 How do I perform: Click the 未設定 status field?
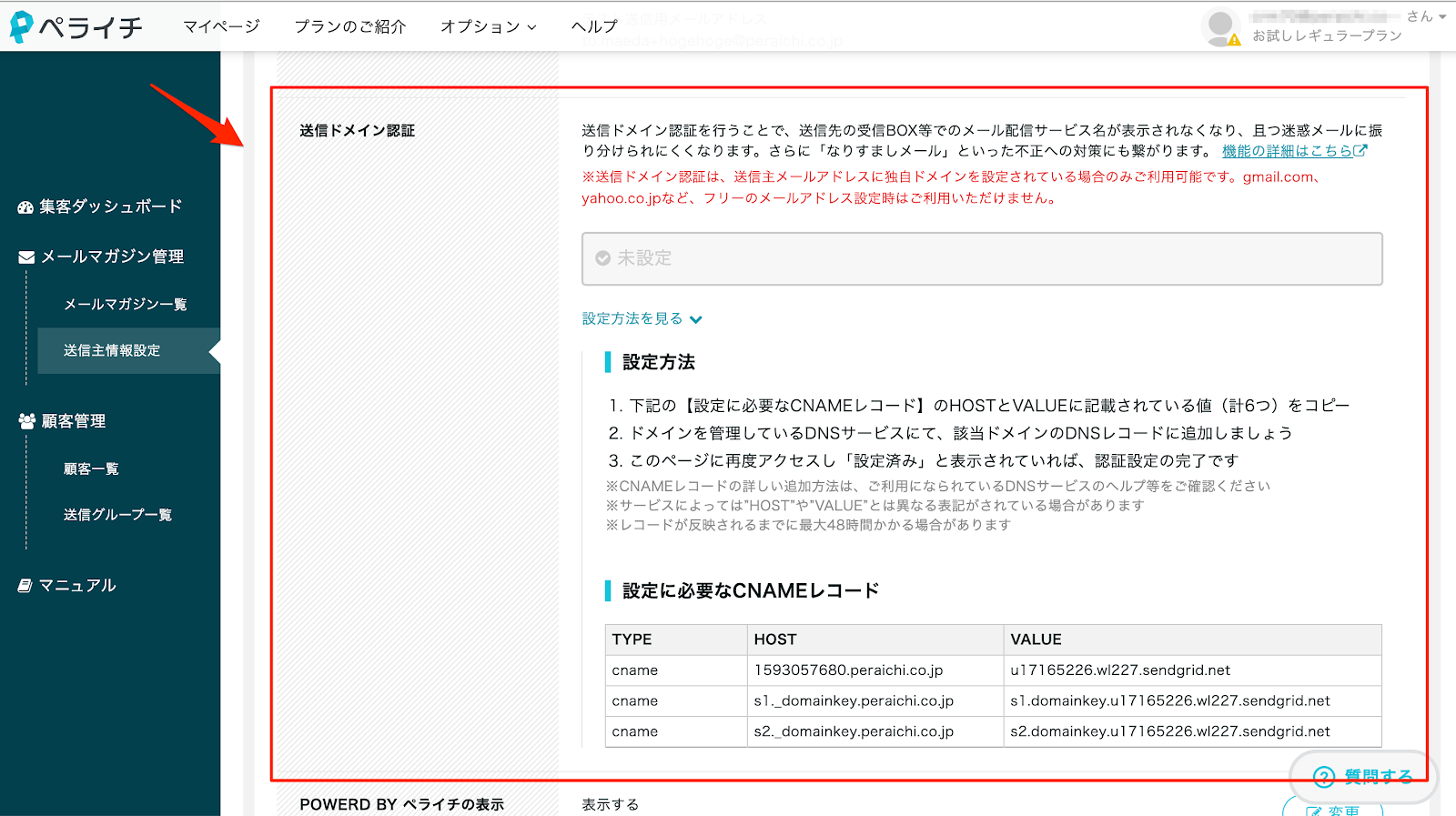pos(982,258)
